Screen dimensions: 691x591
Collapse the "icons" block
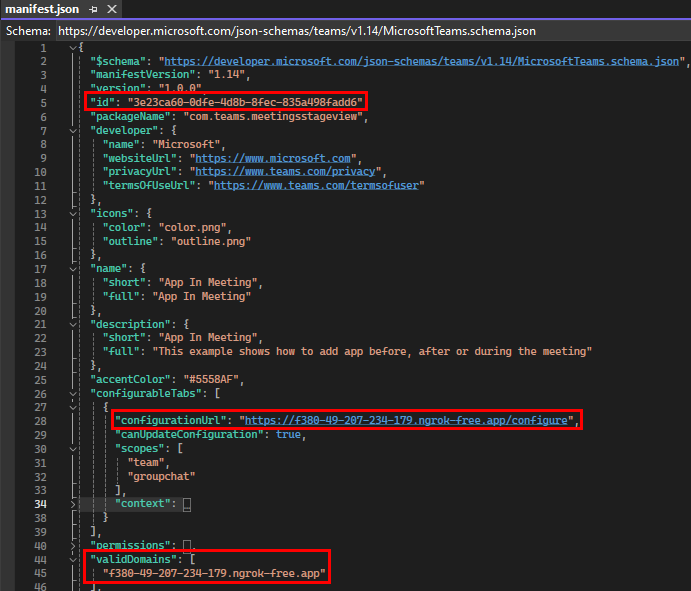click(73, 213)
